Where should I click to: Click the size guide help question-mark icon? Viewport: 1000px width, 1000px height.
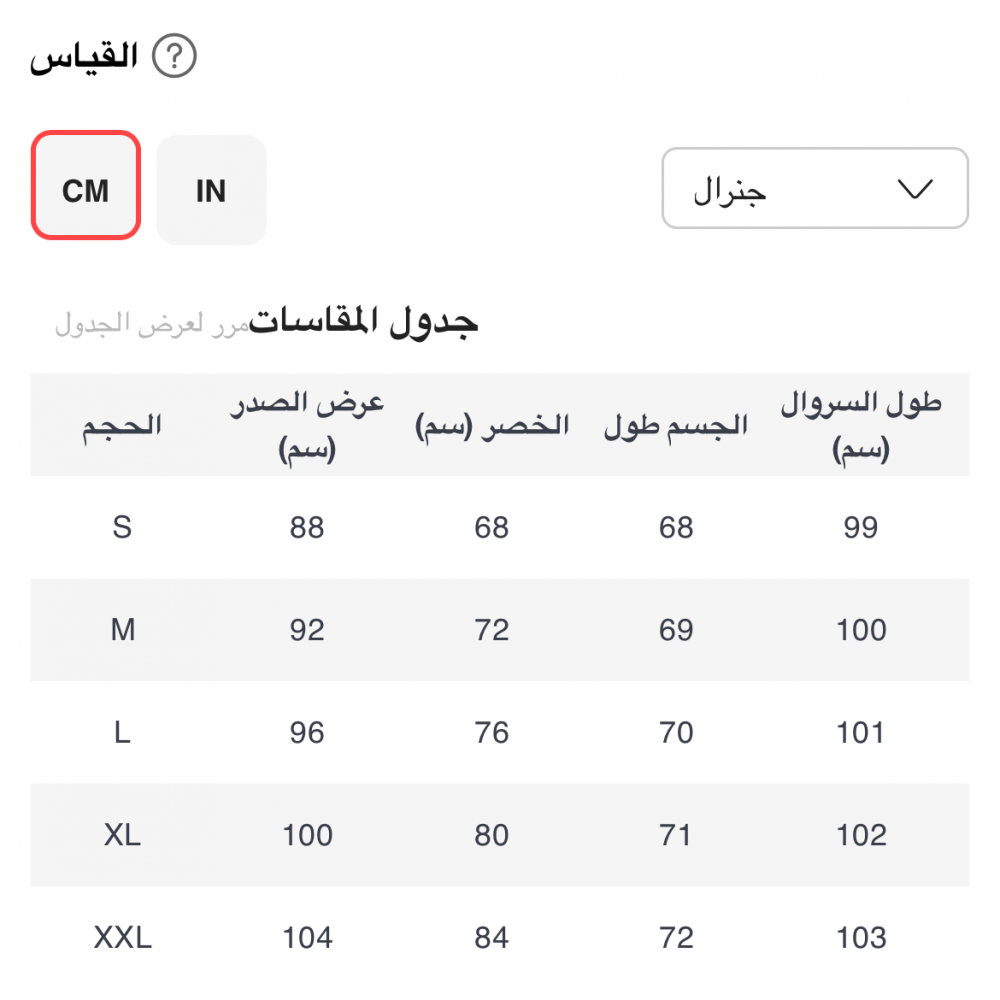[x=174, y=57]
